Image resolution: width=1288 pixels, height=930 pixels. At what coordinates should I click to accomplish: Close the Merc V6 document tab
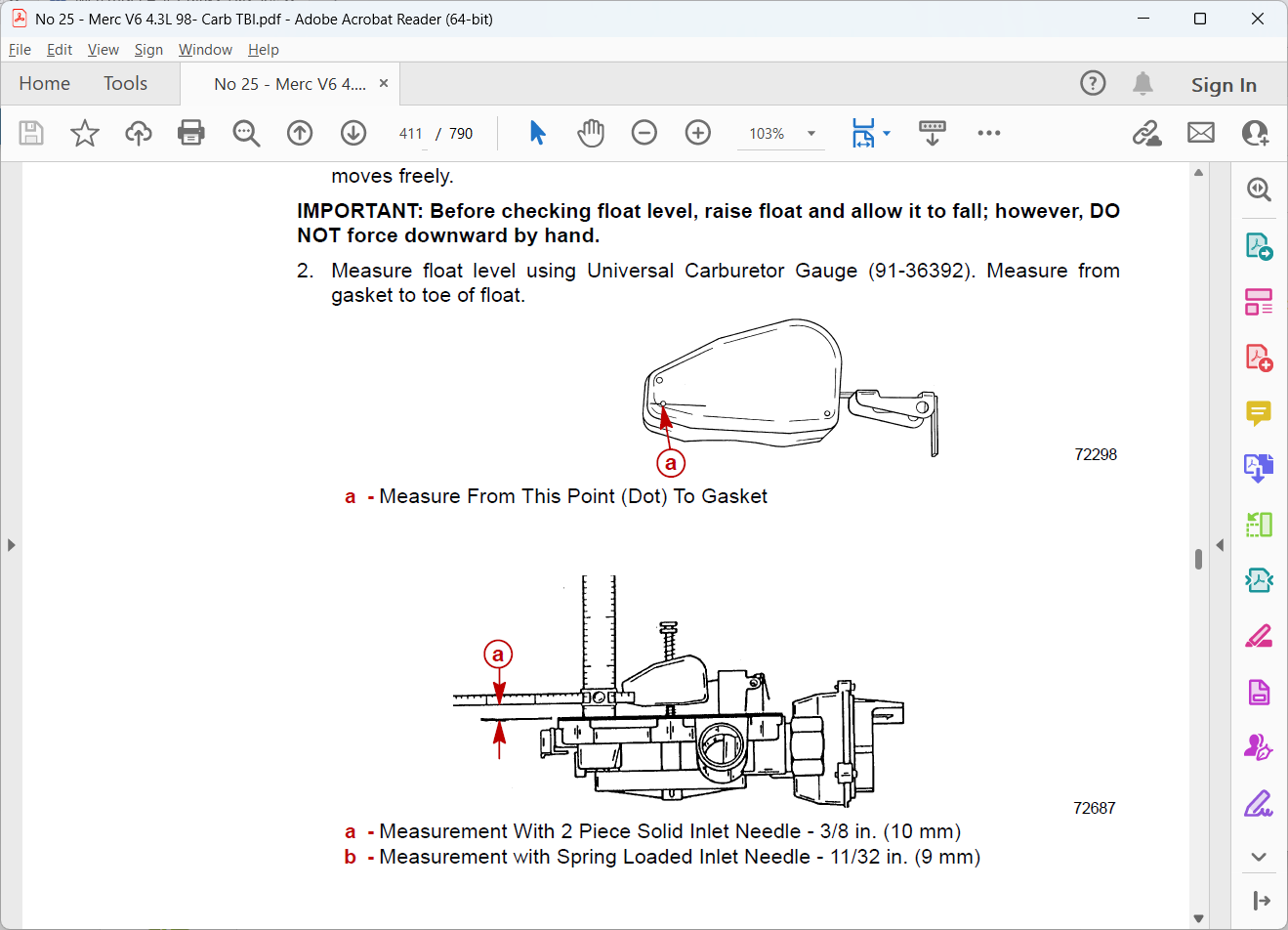point(384,83)
